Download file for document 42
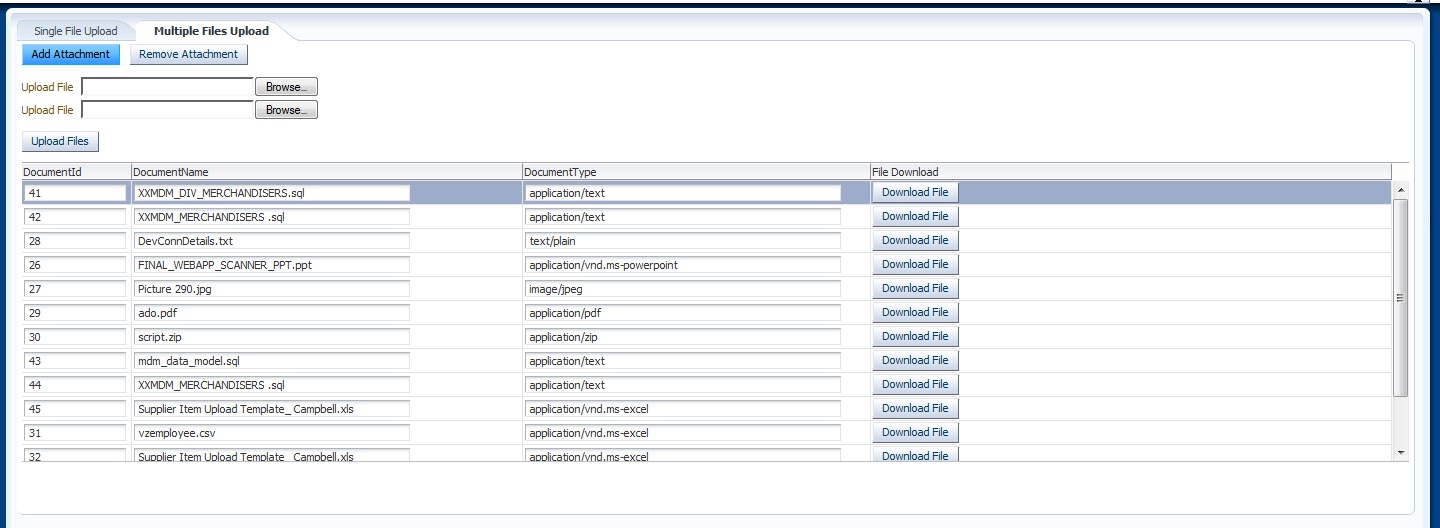Viewport: 1440px width, 528px height. point(915,216)
